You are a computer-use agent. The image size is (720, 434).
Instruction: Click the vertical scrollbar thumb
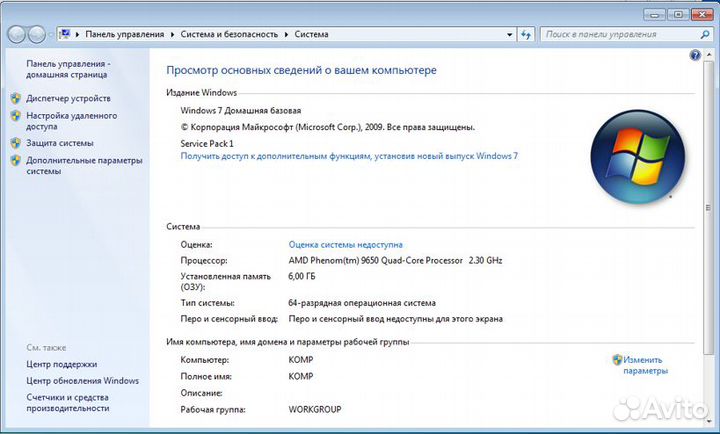[x=707, y=207]
